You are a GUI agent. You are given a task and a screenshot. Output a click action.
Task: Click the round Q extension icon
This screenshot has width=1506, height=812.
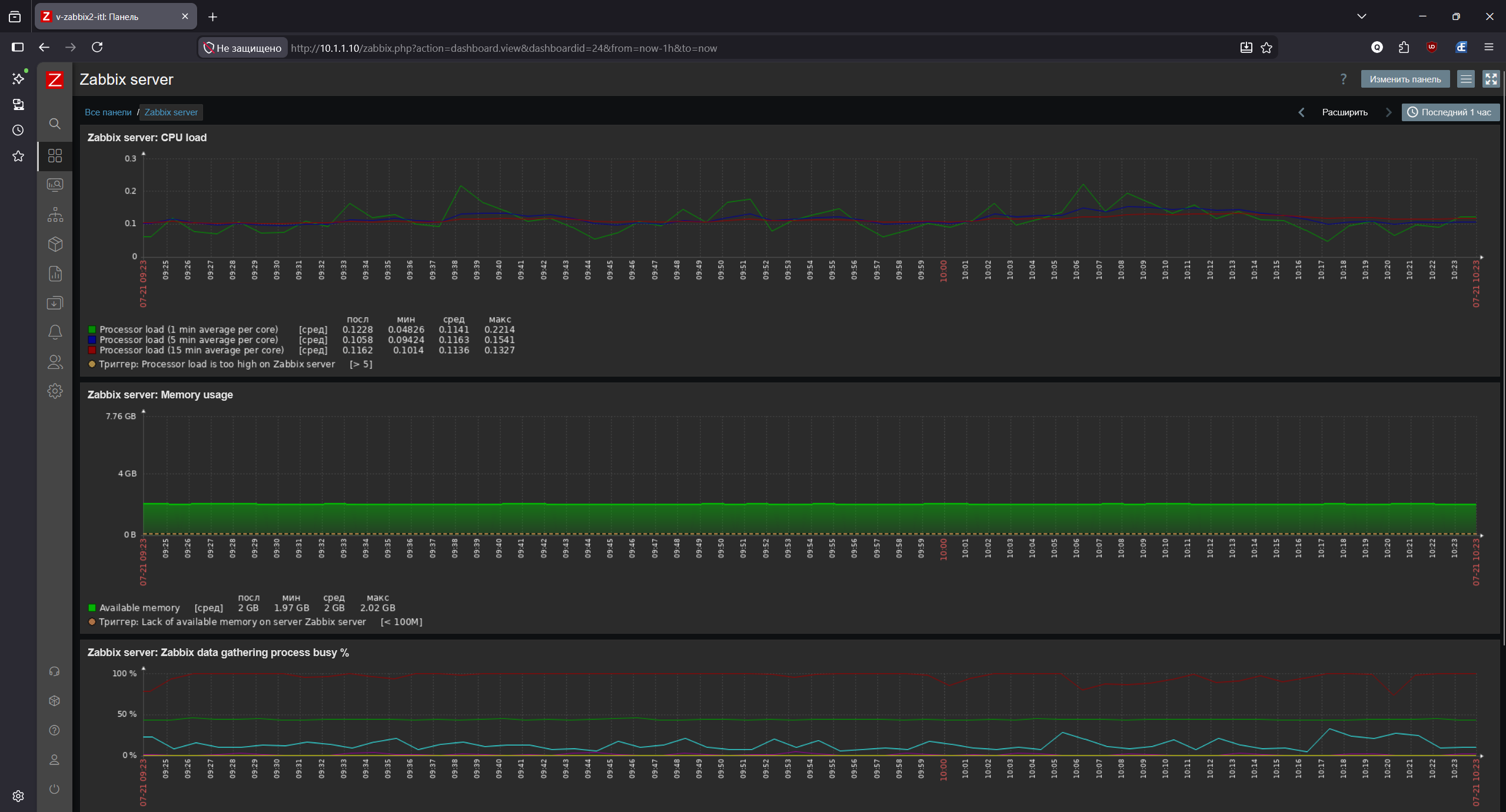click(x=1377, y=47)
